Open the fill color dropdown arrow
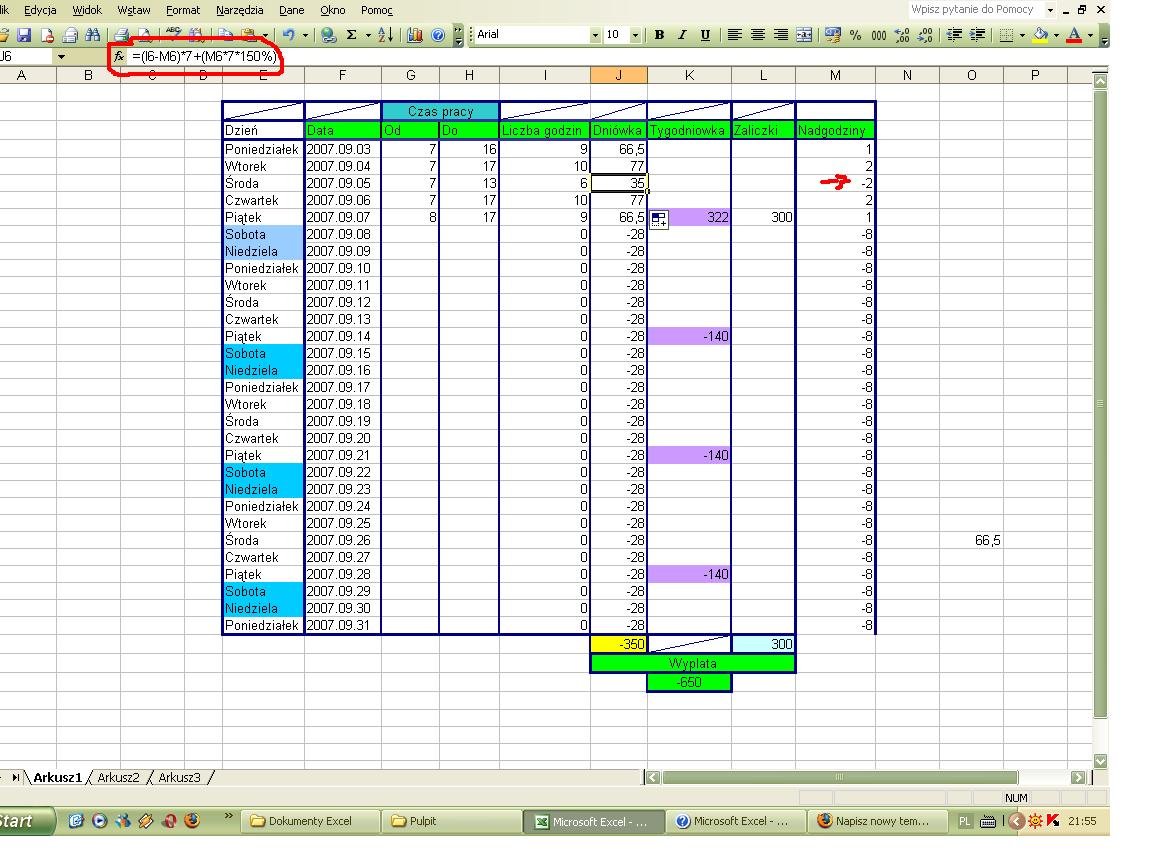1152x864 pixels. 1056,35
